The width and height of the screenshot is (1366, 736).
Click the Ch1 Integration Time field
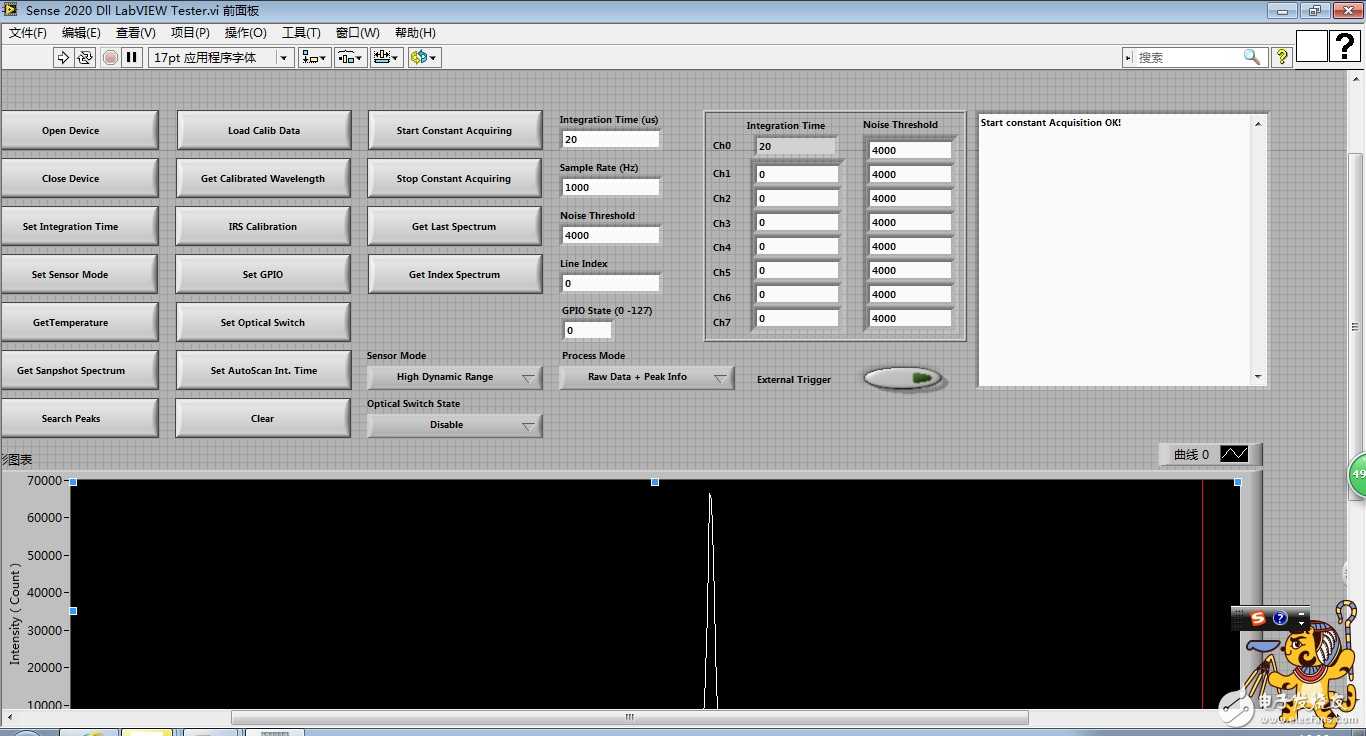coord(796,174)
